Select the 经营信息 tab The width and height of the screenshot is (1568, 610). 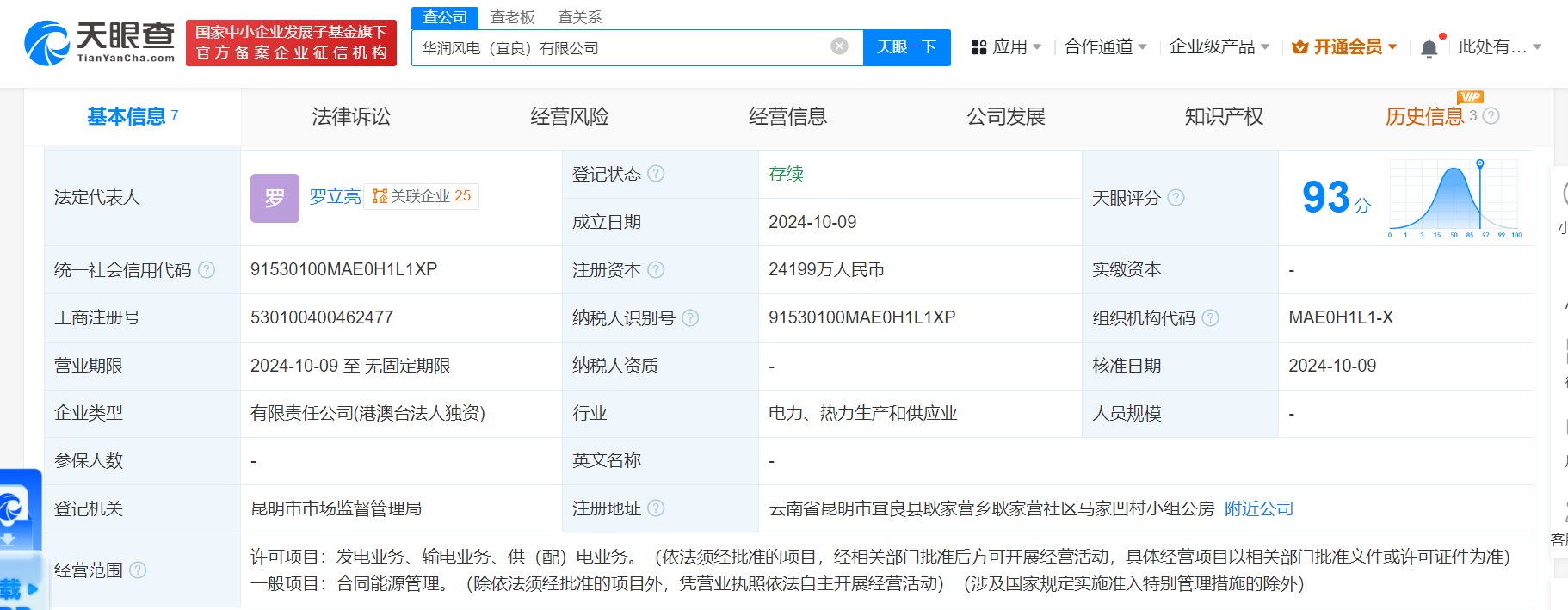pyautogui.click(x=787, y=117)
